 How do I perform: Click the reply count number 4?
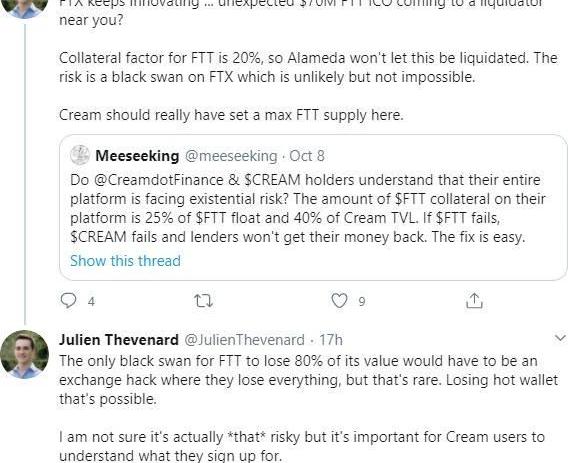[91, 301]
